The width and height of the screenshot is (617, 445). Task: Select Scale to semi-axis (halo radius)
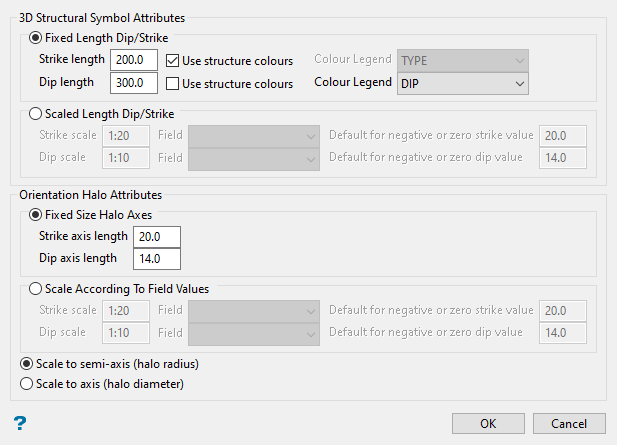[27, 363]
